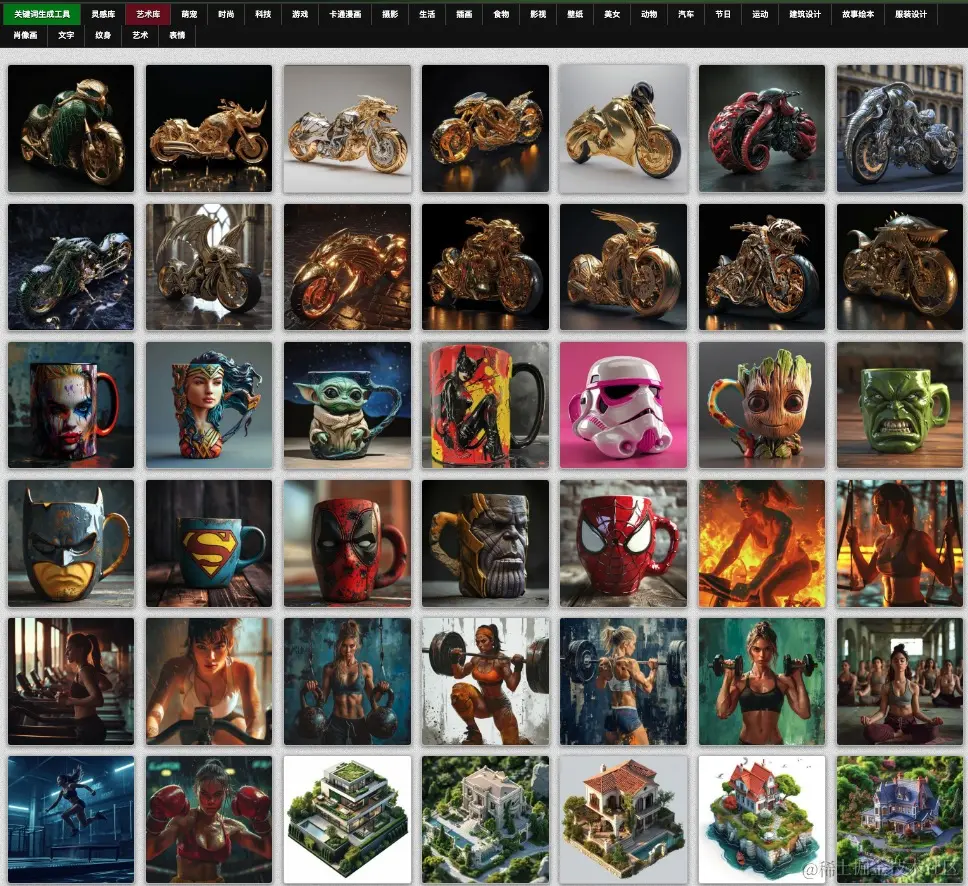
Task: Open the Harley Quinn mug image
Action: click(71, 405)
